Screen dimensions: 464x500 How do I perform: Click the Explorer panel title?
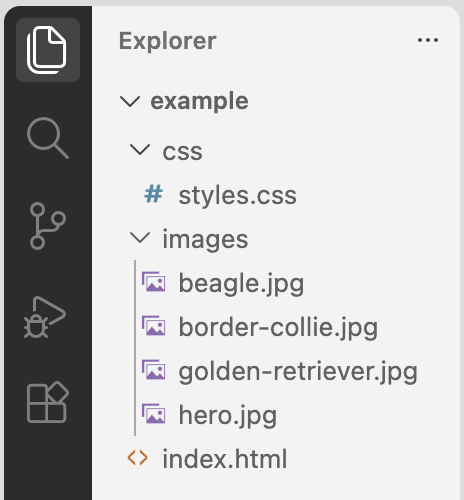[x=168, y=41]
